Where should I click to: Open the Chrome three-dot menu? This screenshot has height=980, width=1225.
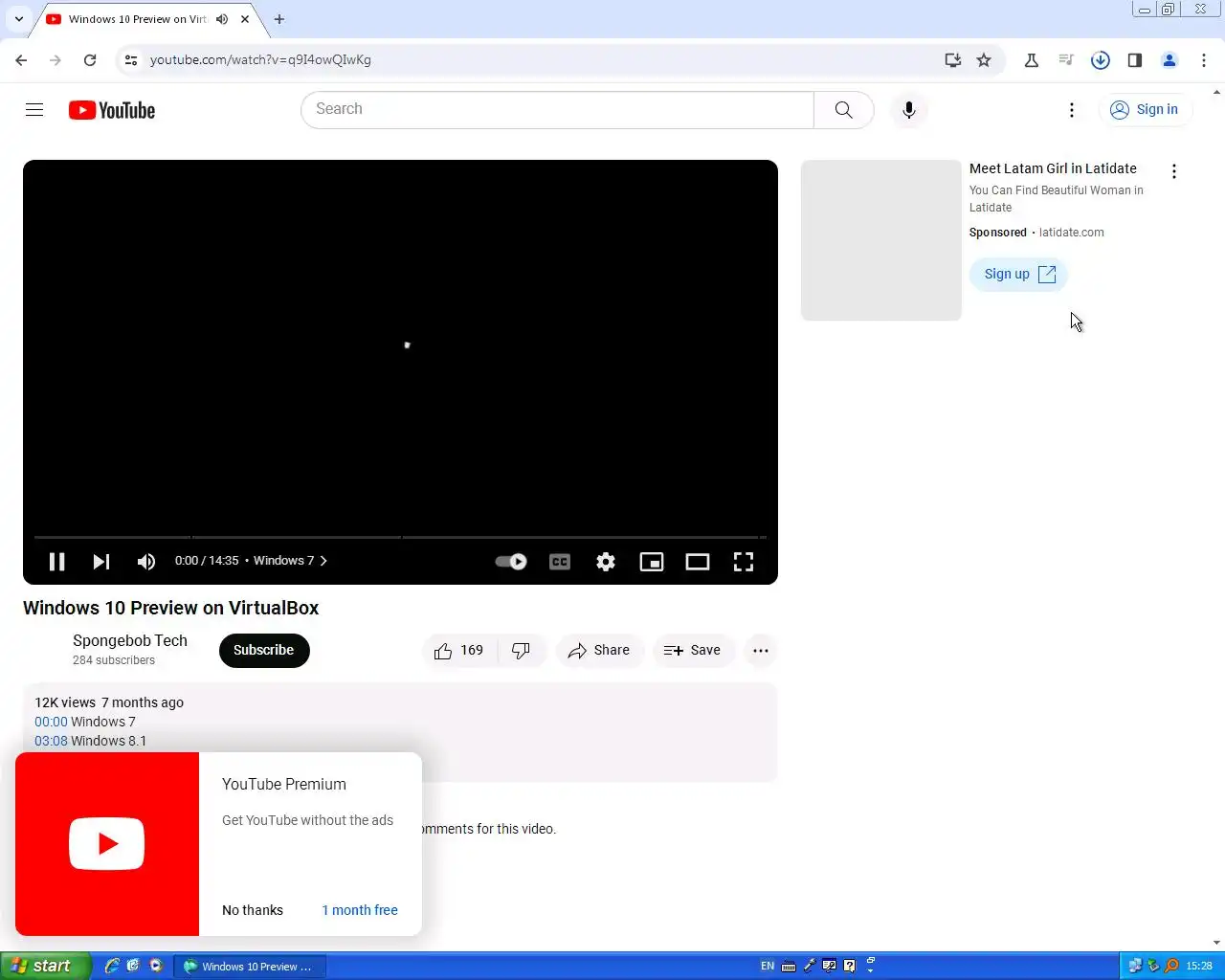1204,60
